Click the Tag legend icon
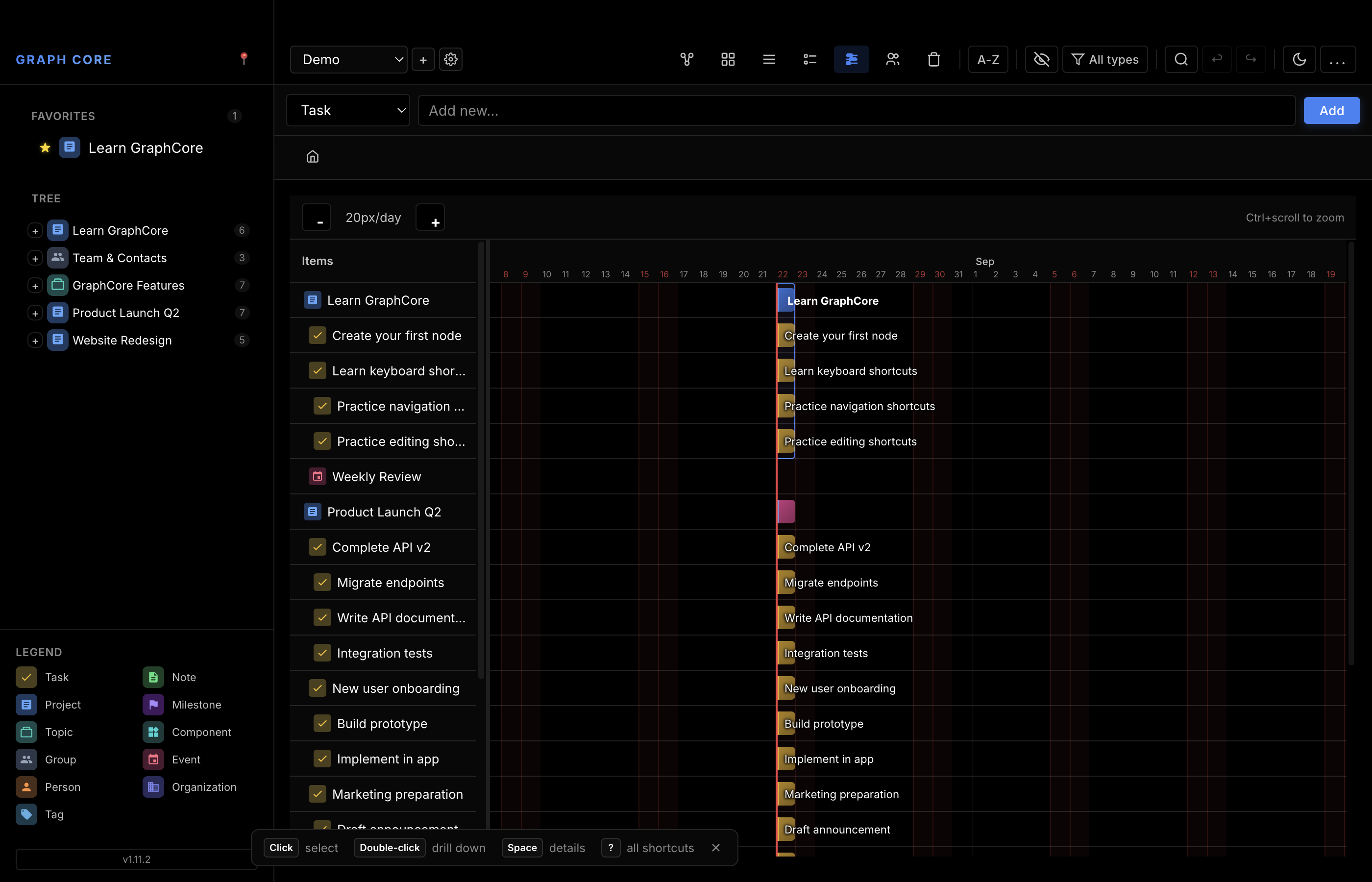 [x=26, y=814]
